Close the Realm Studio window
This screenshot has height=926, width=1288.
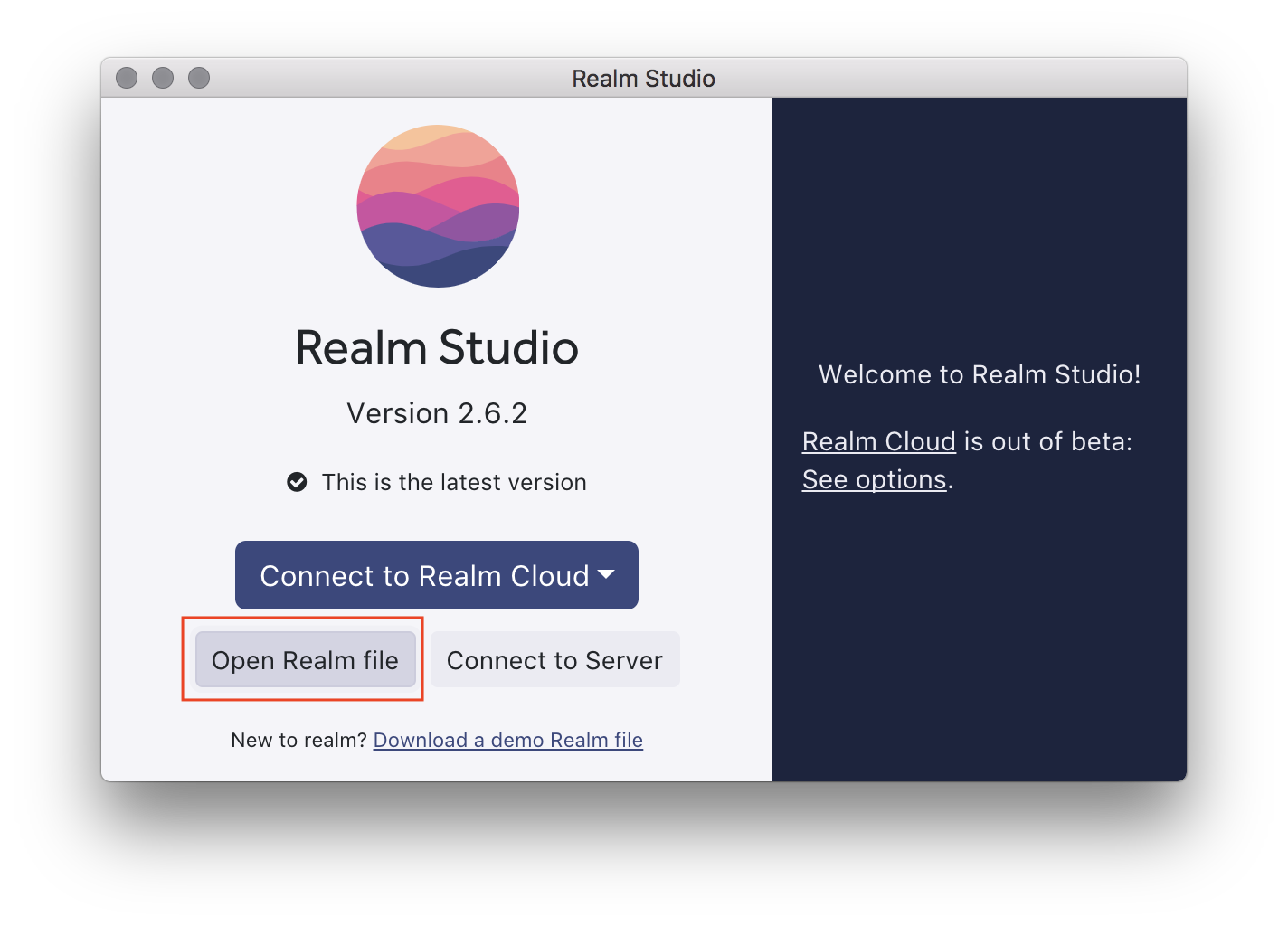point(127,78)
